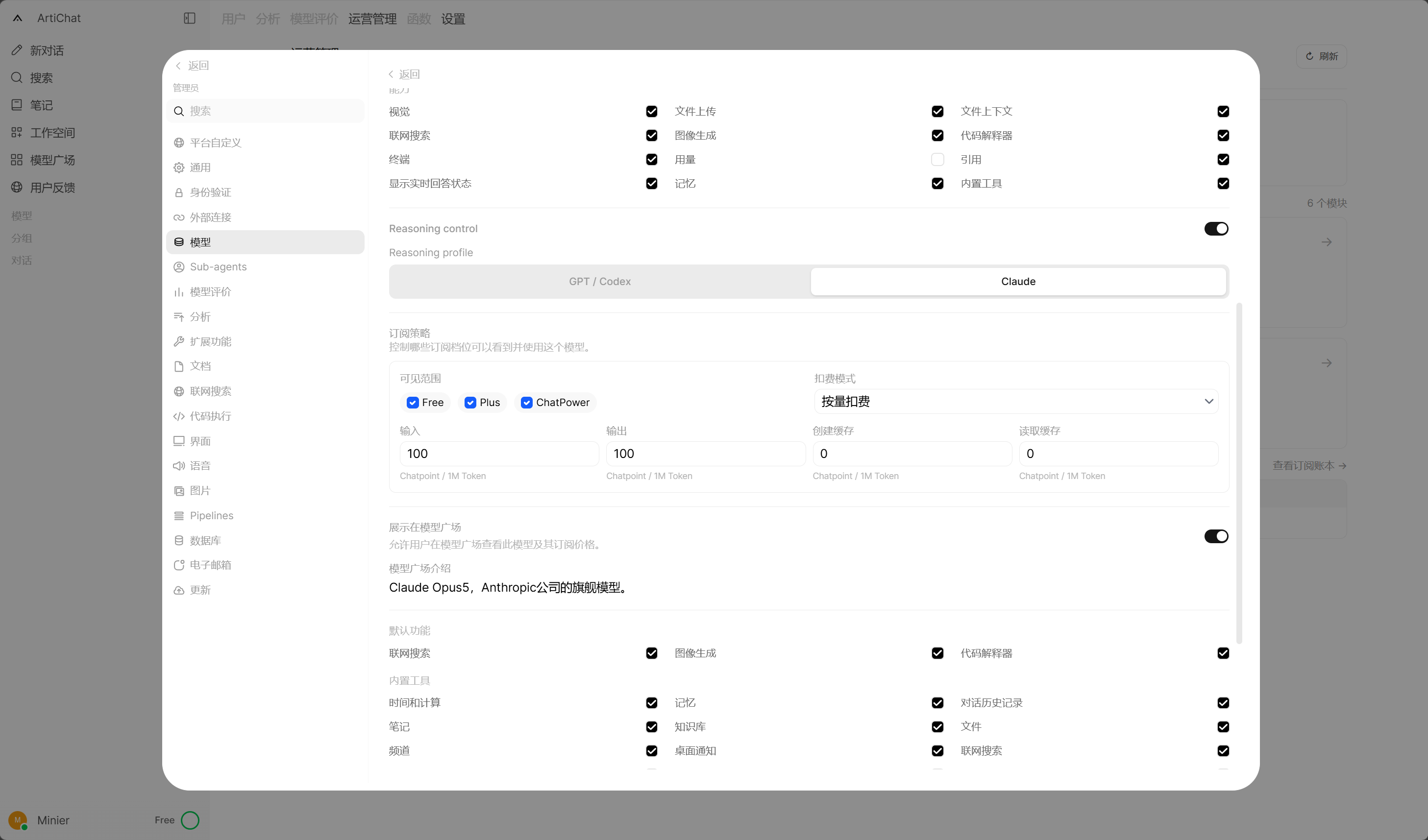Click the Sub-agents person icon
Viewport: 1428px width, 840px height.
point(179,267)
